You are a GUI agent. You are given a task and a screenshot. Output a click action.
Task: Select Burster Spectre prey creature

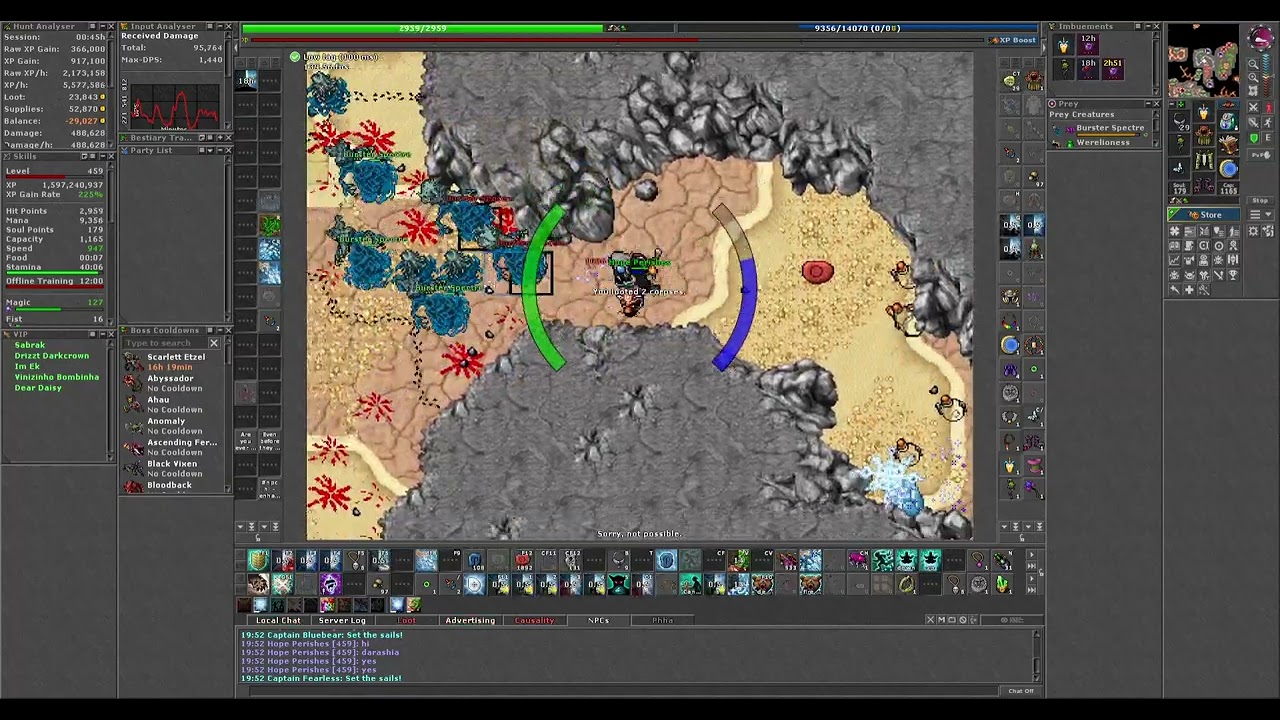click(x=1110, y=128)
